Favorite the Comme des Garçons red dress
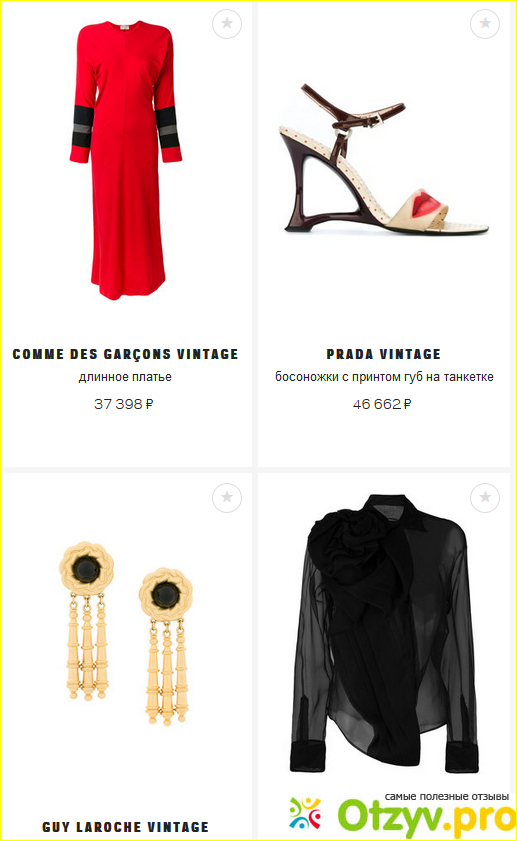 click(227, 24)
